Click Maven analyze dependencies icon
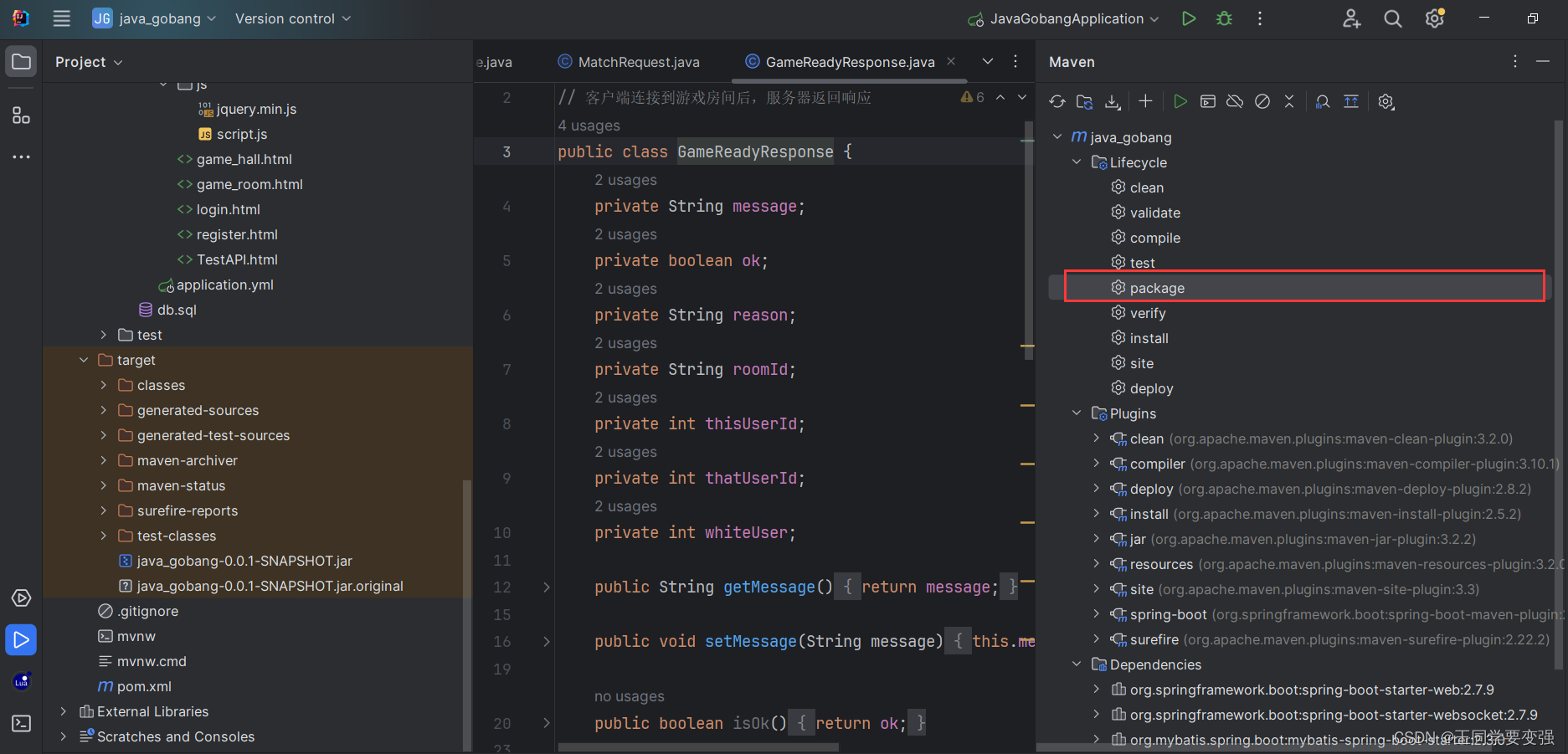1568x754 pixels. click(x=1323, y=102)
